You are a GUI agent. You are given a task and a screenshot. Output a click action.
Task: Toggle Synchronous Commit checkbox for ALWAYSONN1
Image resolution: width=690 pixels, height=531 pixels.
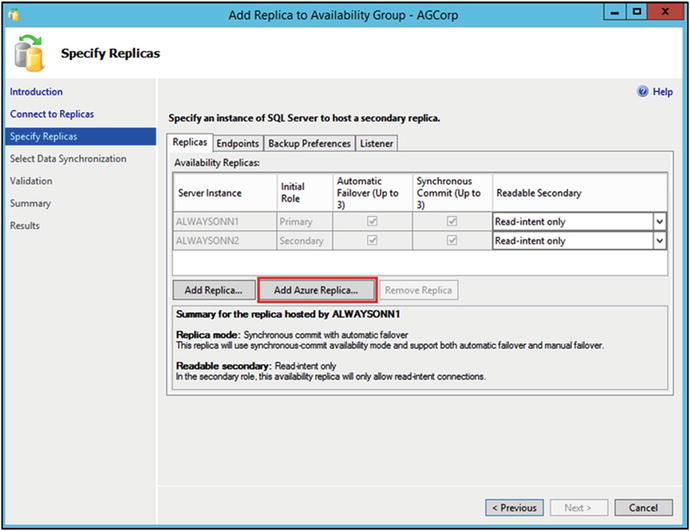click(451, 221)
